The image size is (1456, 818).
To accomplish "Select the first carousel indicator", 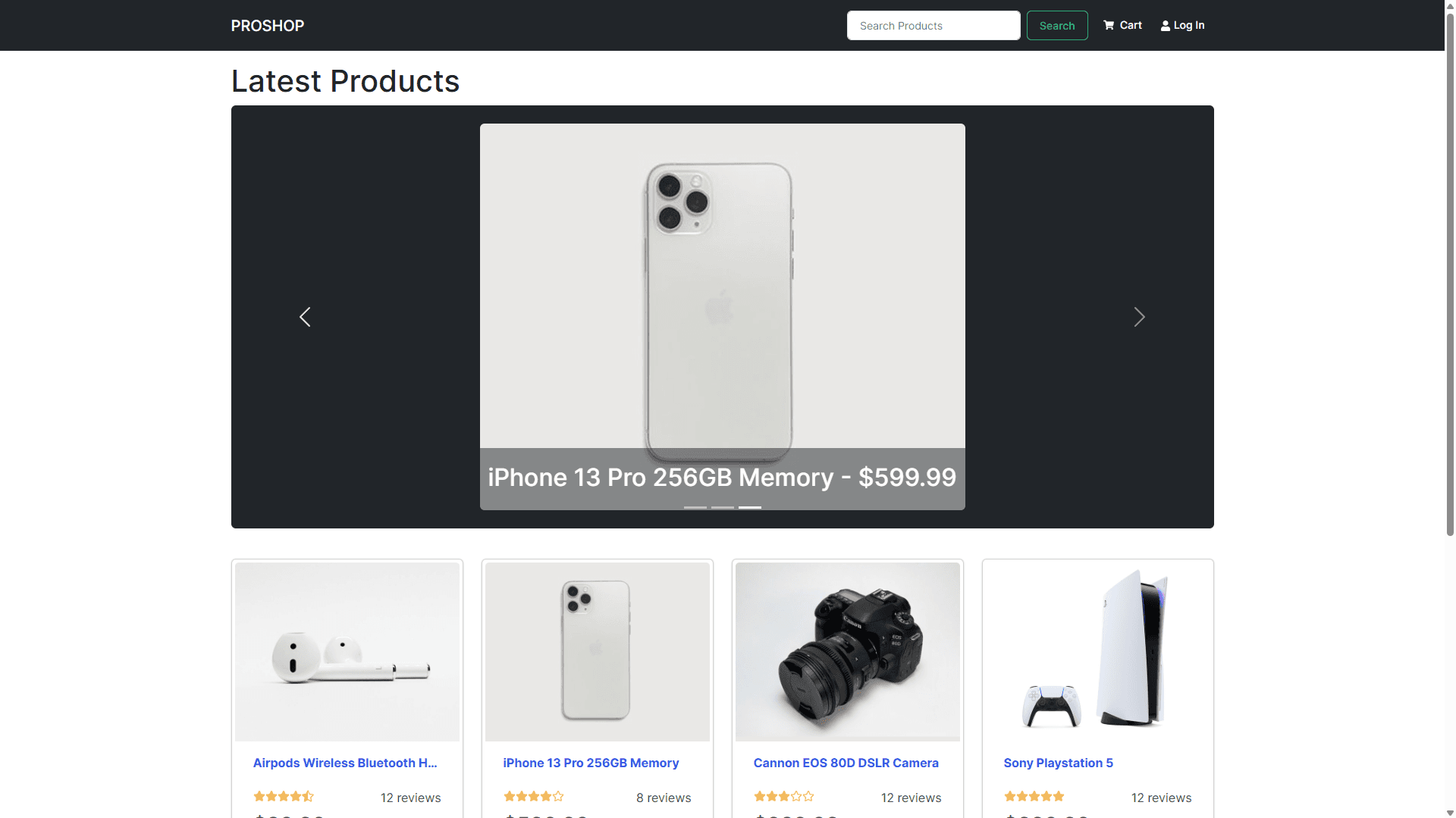I will point(695,507).
